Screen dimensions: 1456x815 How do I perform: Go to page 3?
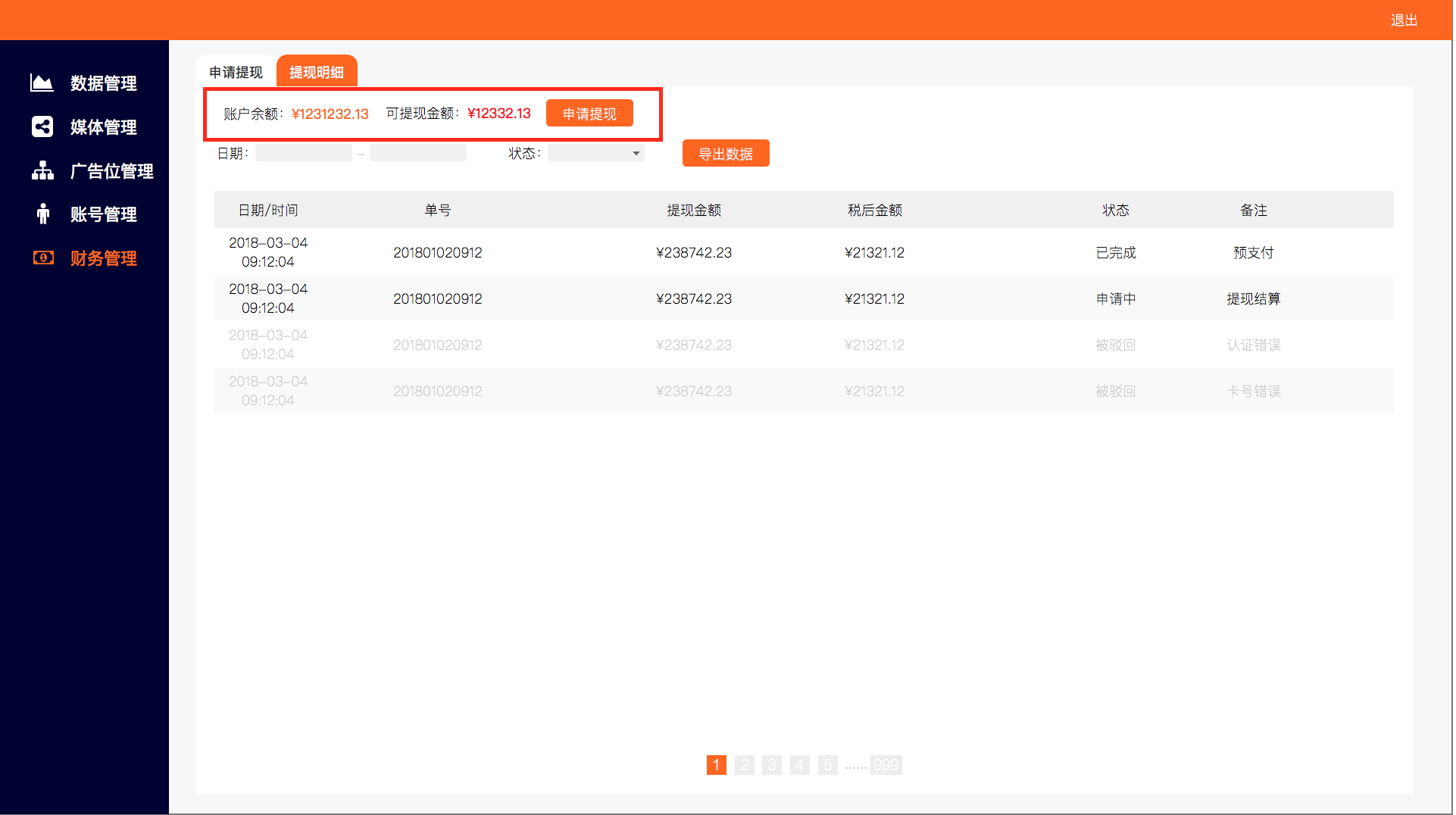tap(772, 765)
